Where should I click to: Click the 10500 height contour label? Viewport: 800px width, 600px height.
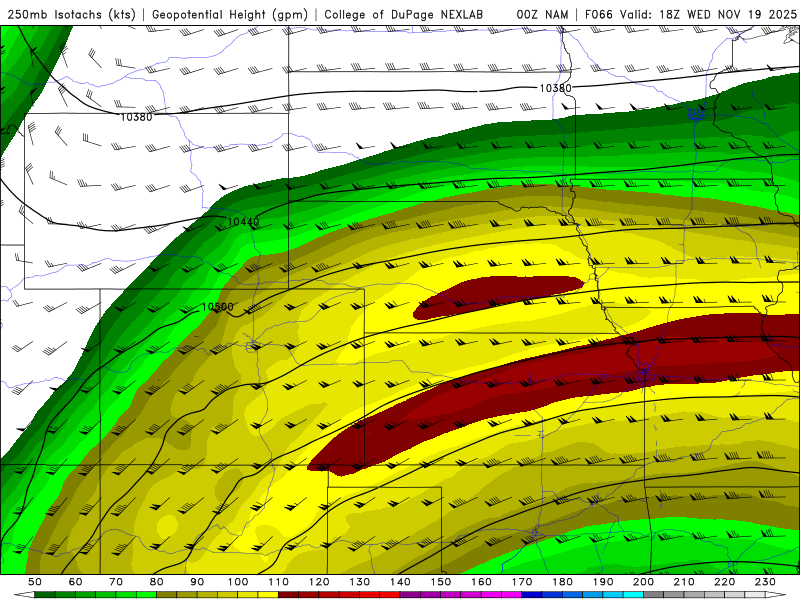217,307
